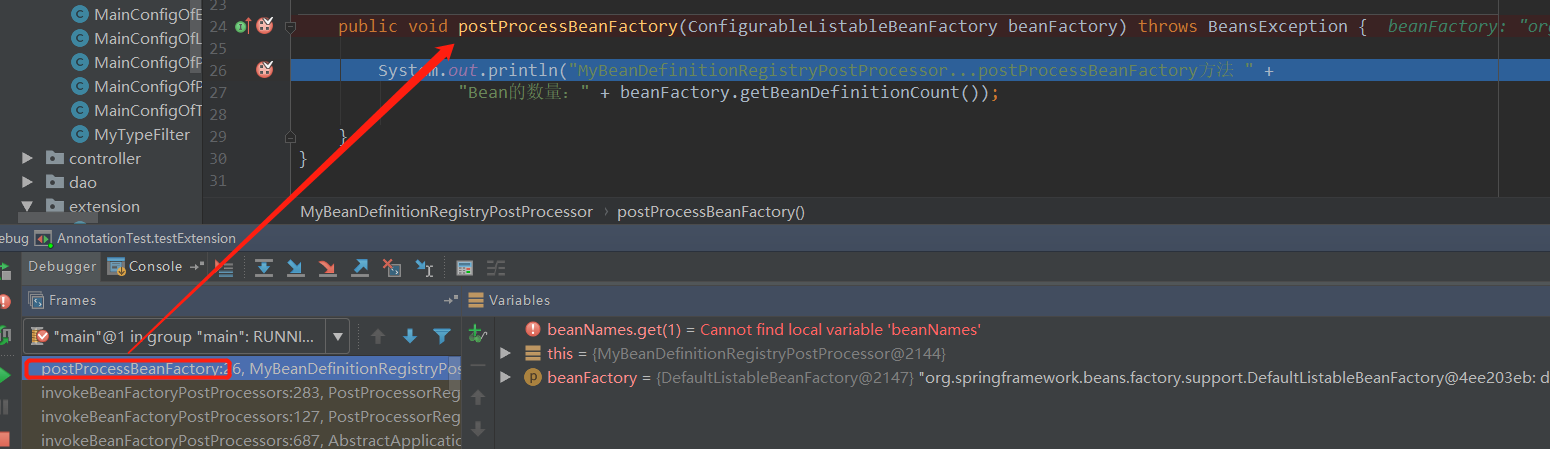The height and width of the screenshot is (449, 1550).
Task: Switch to the Debugger tab
Action: coord(62,266)
